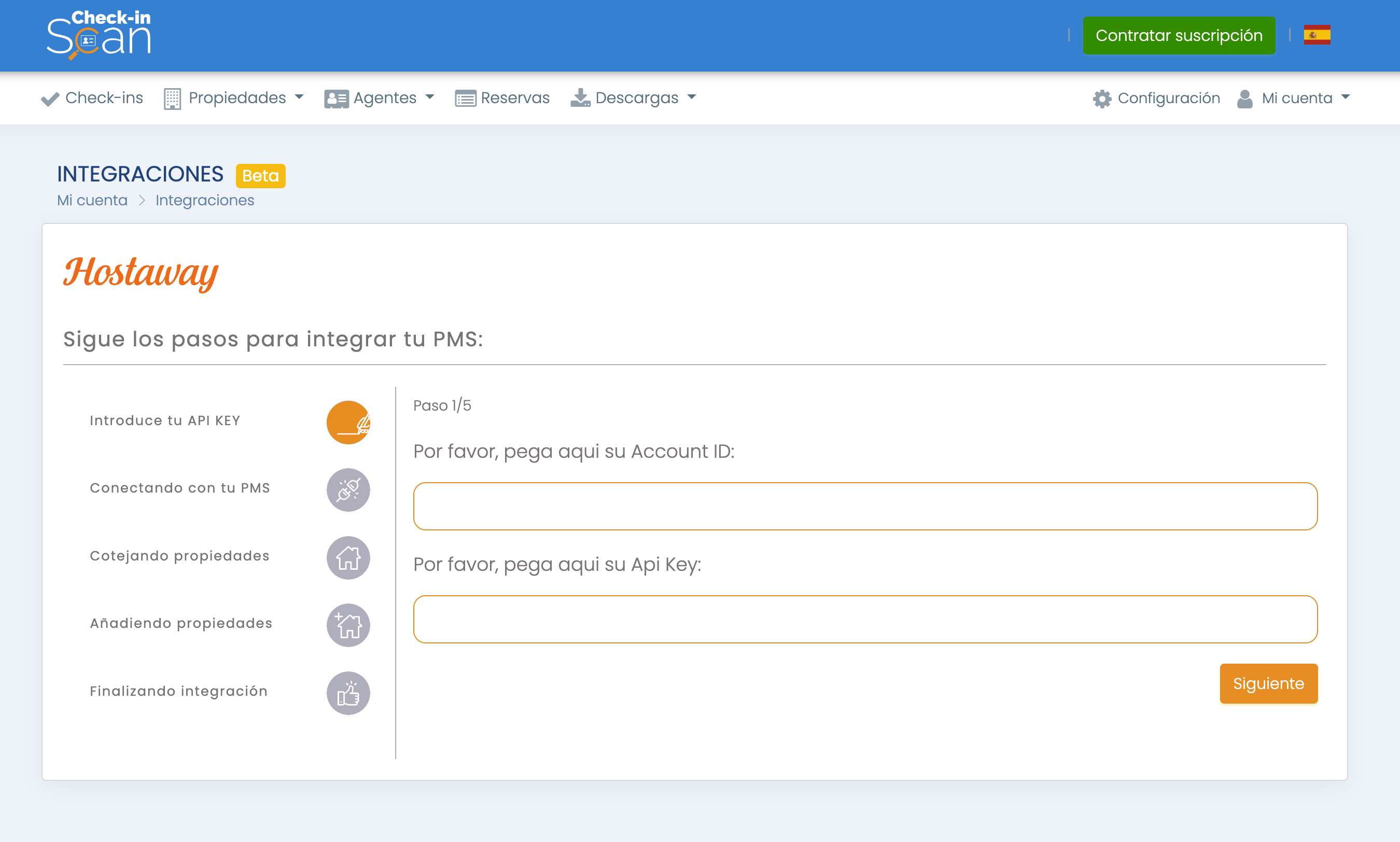Click the thumbs-up Finalizando integración icon
This screenshot has width=1400, height=842.
point(348,693)
